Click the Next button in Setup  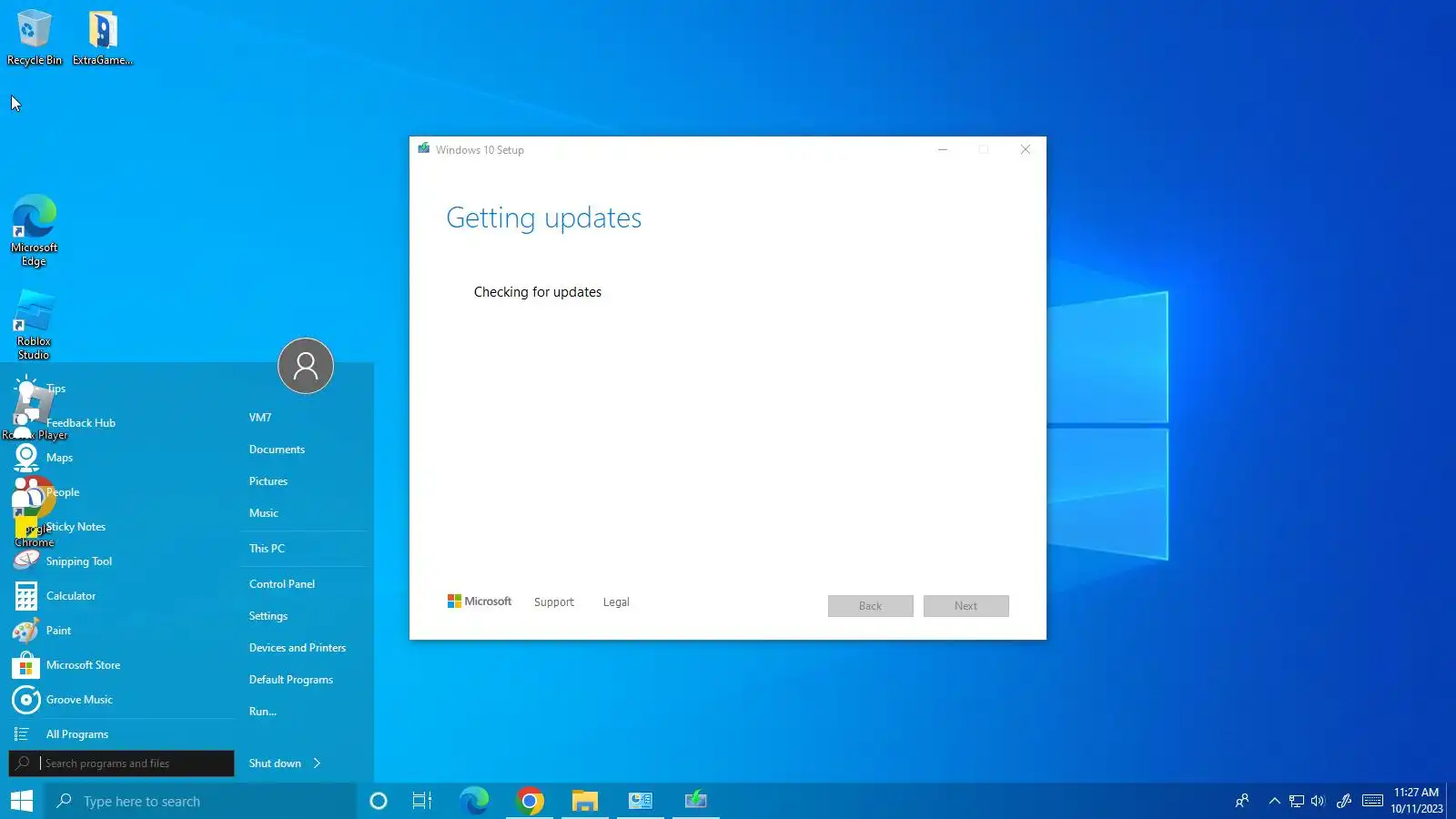click(x=966, y=606)
